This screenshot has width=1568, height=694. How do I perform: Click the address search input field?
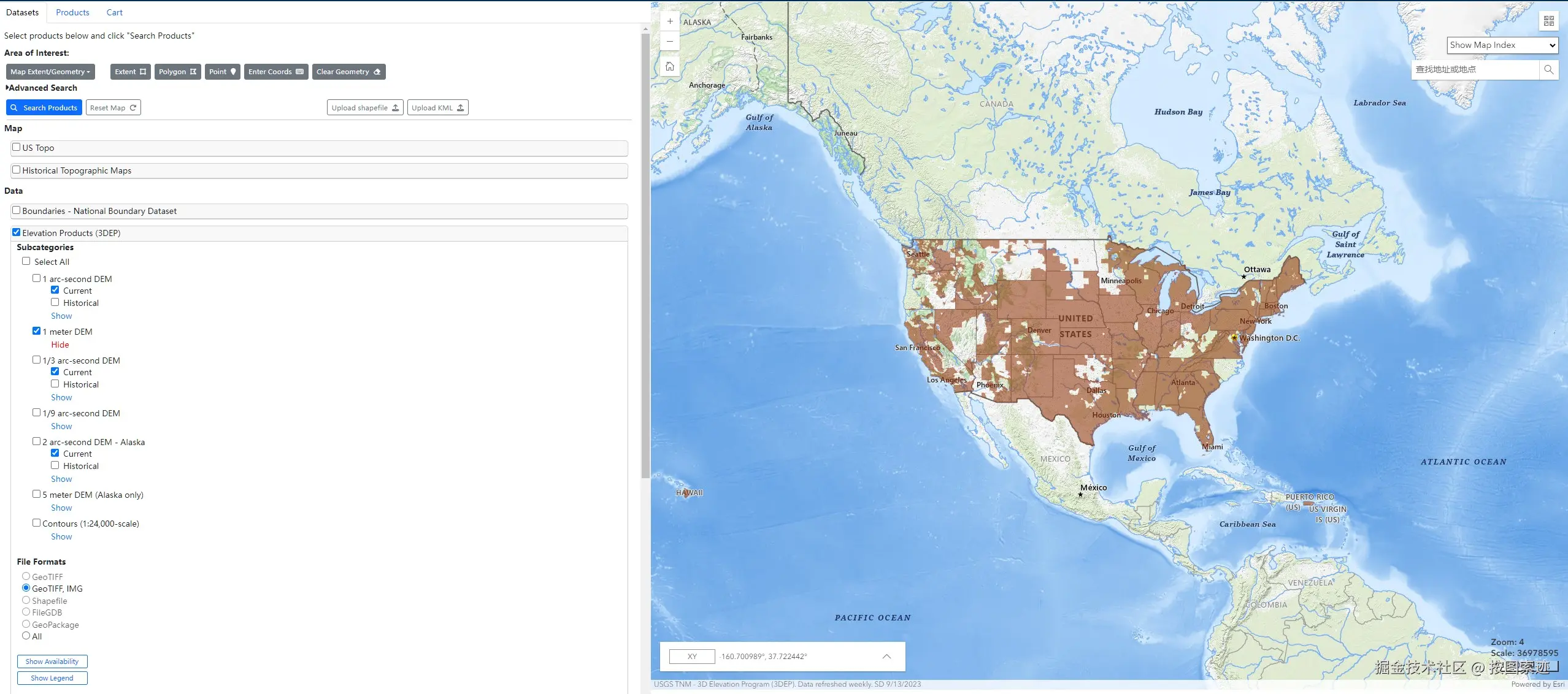pos(1475,70)
